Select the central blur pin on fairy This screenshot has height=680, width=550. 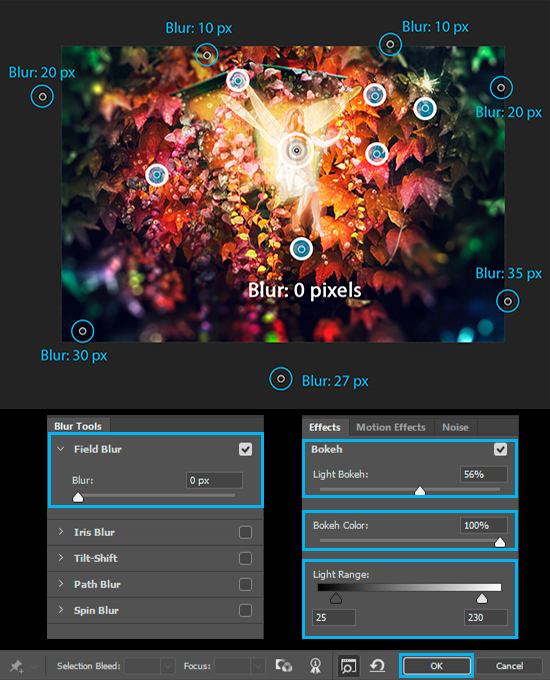coord(296,150)
